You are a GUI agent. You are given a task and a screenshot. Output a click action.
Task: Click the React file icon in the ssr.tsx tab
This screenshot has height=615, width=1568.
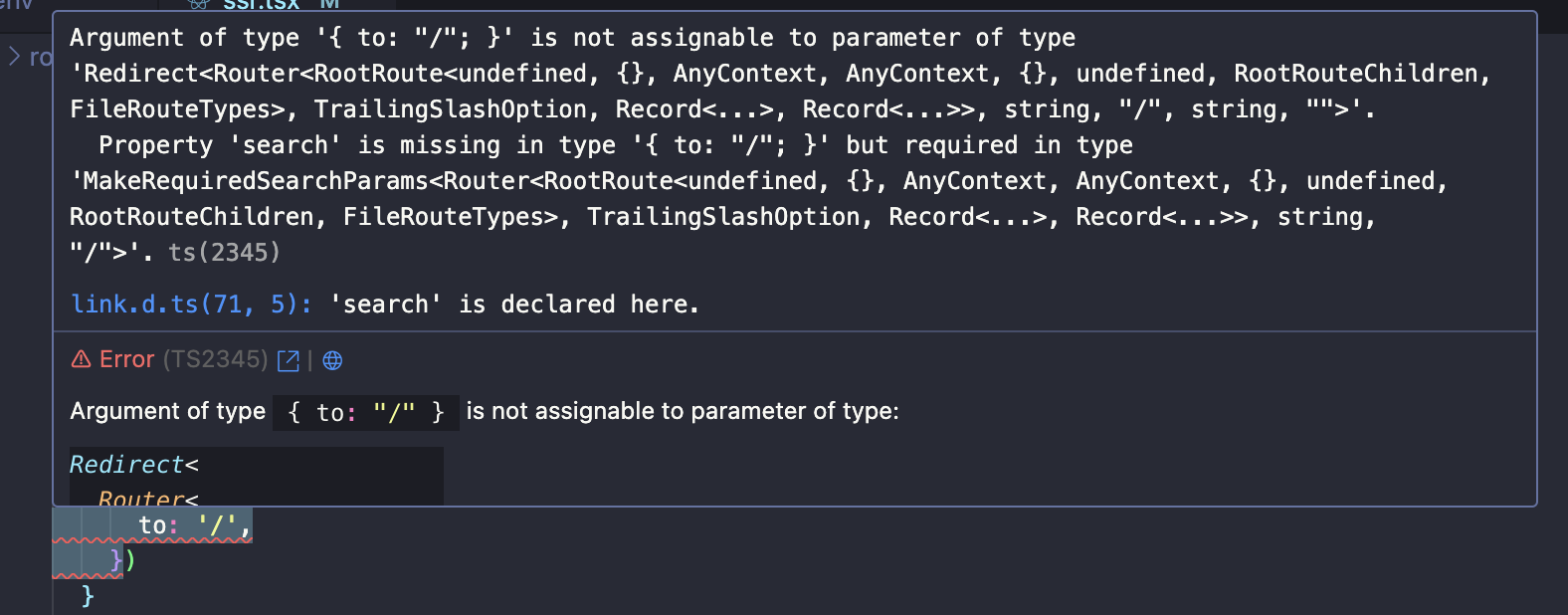pos(200,4)
